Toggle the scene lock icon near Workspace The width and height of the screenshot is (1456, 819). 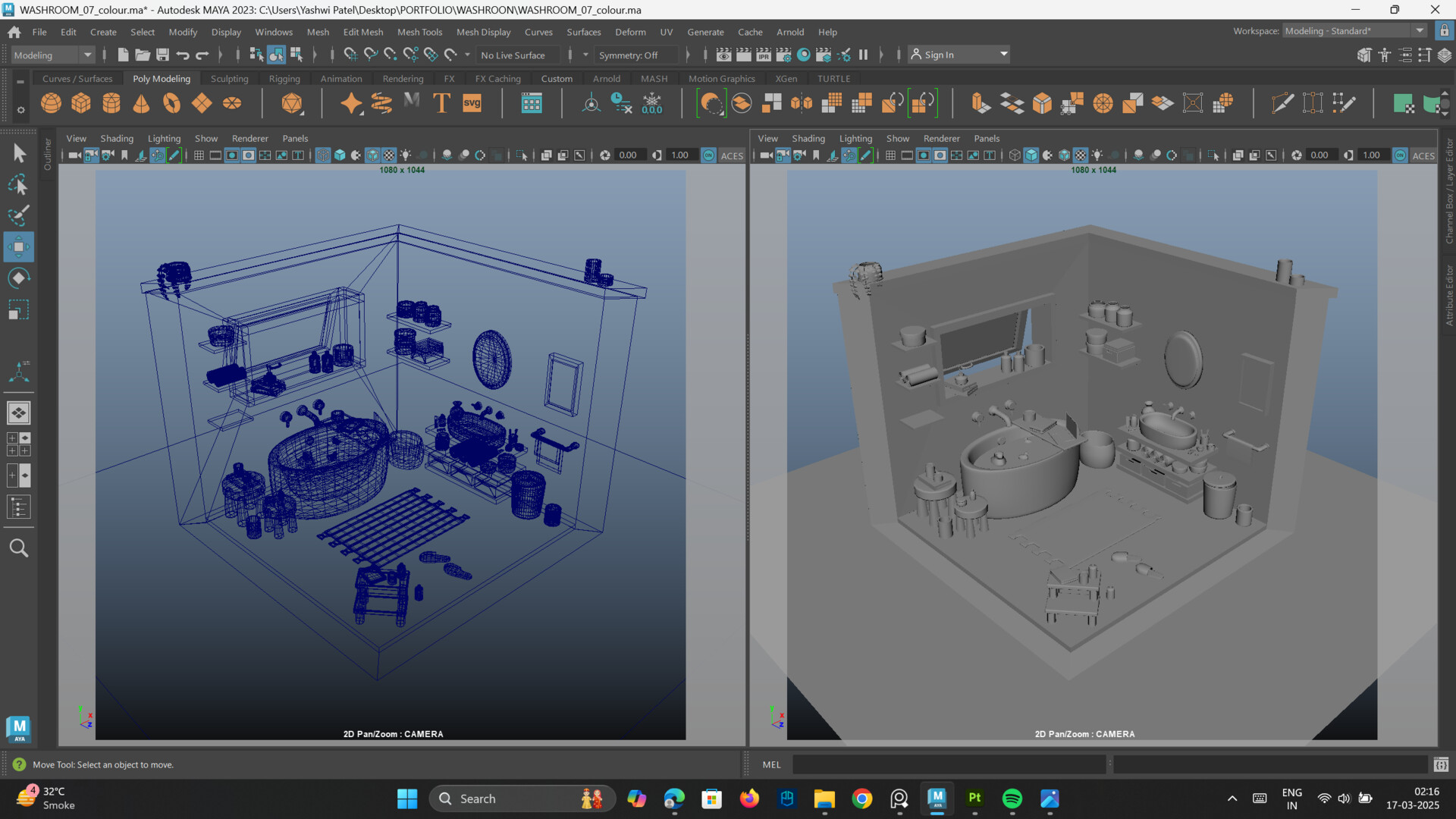[x=1443, y=31]
